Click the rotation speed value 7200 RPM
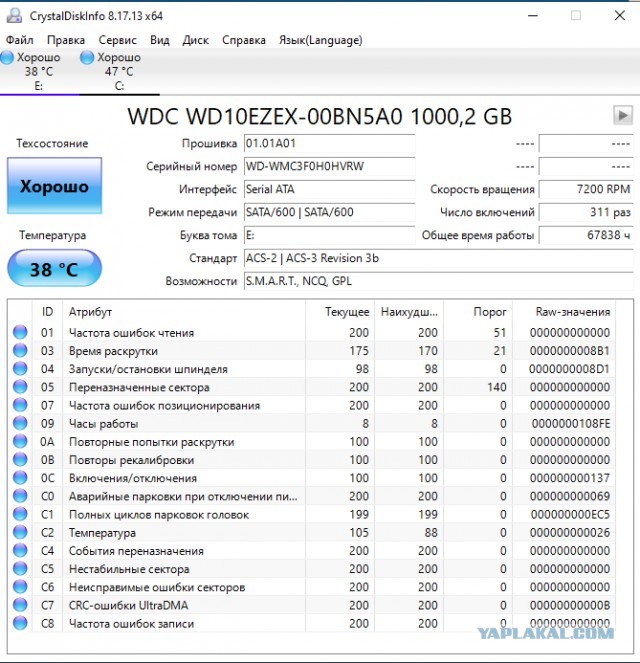The width and height of the screenshot is (640, 663). [x=586, y=189]
